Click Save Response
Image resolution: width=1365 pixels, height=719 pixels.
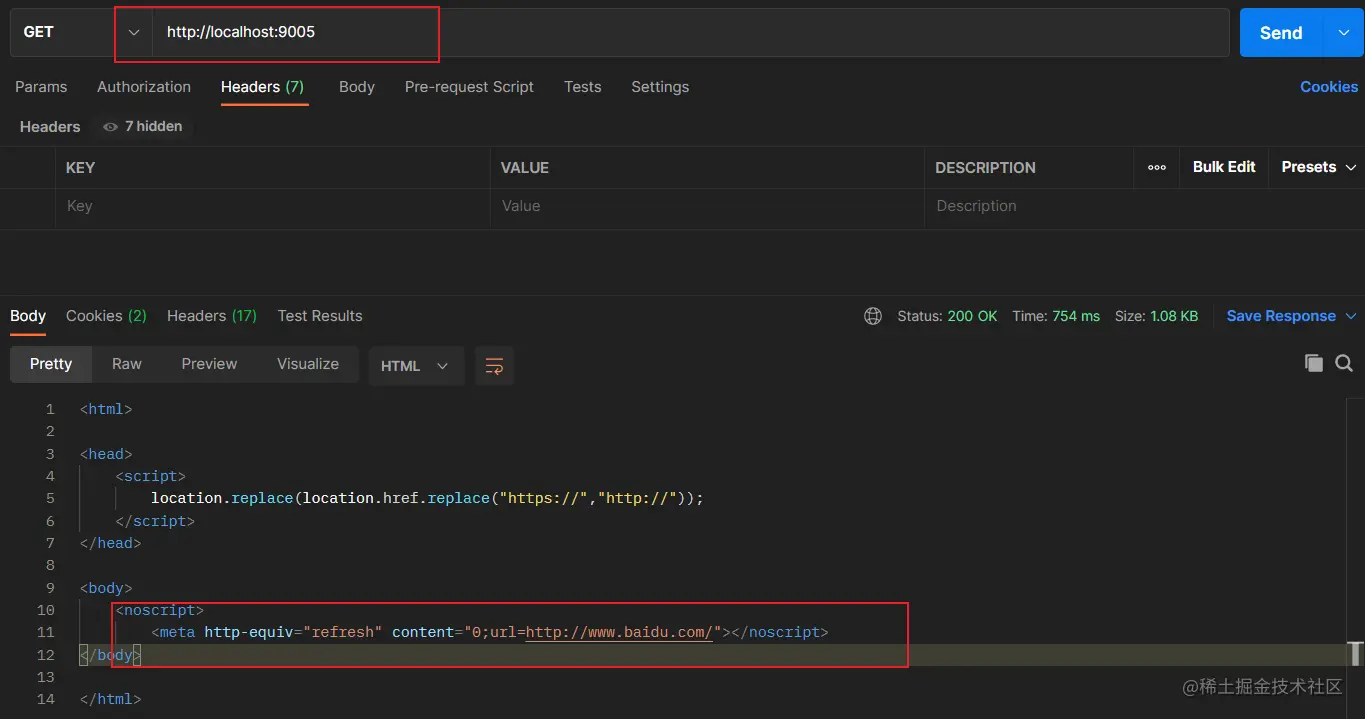coord(1281,316)
